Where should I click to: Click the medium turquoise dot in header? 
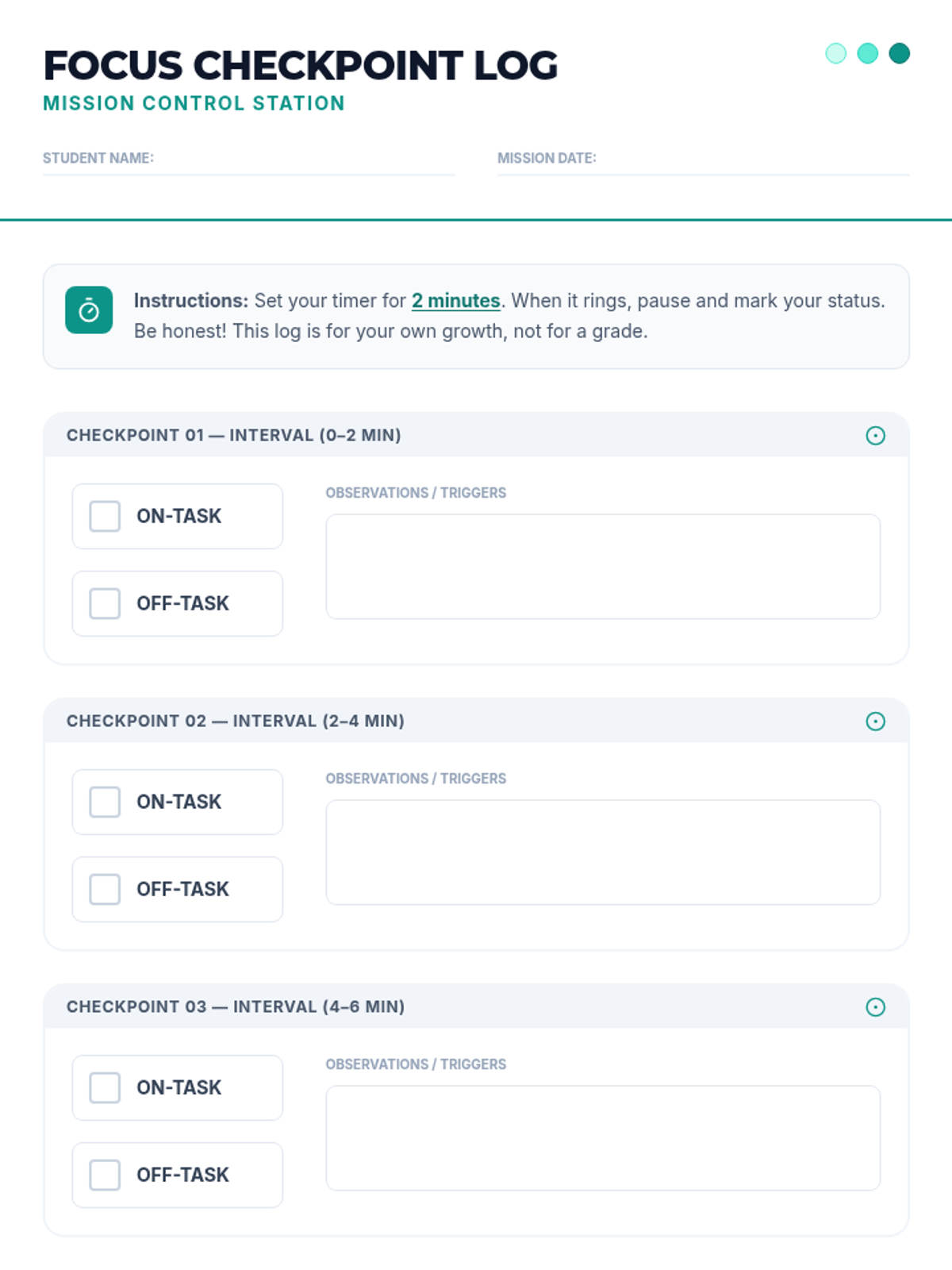(867, 53)
